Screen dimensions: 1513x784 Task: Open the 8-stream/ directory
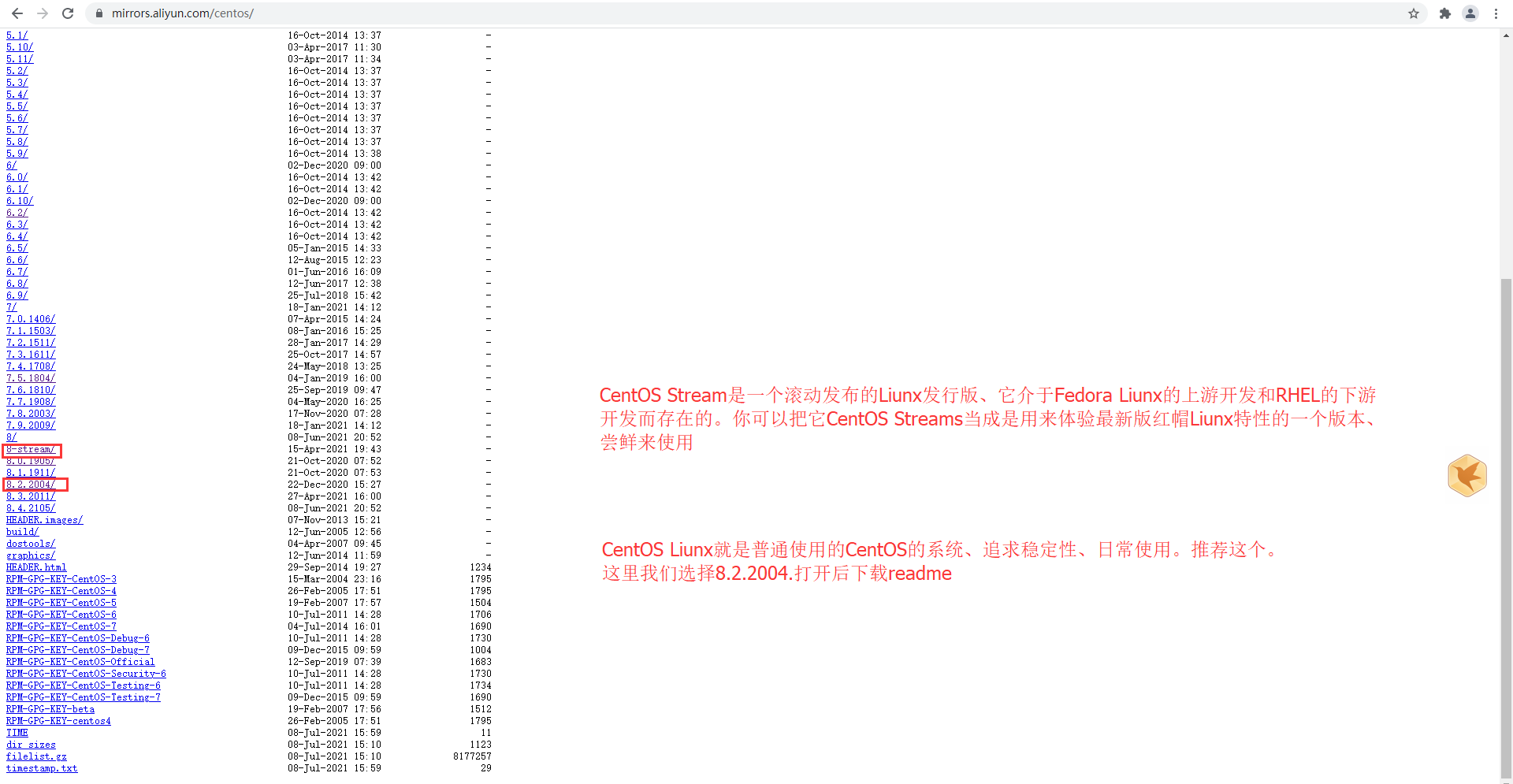31,449
